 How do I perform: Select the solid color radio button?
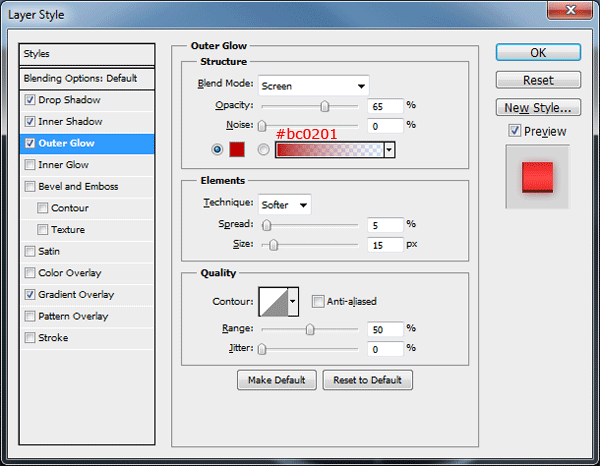(x=217, y=149)
